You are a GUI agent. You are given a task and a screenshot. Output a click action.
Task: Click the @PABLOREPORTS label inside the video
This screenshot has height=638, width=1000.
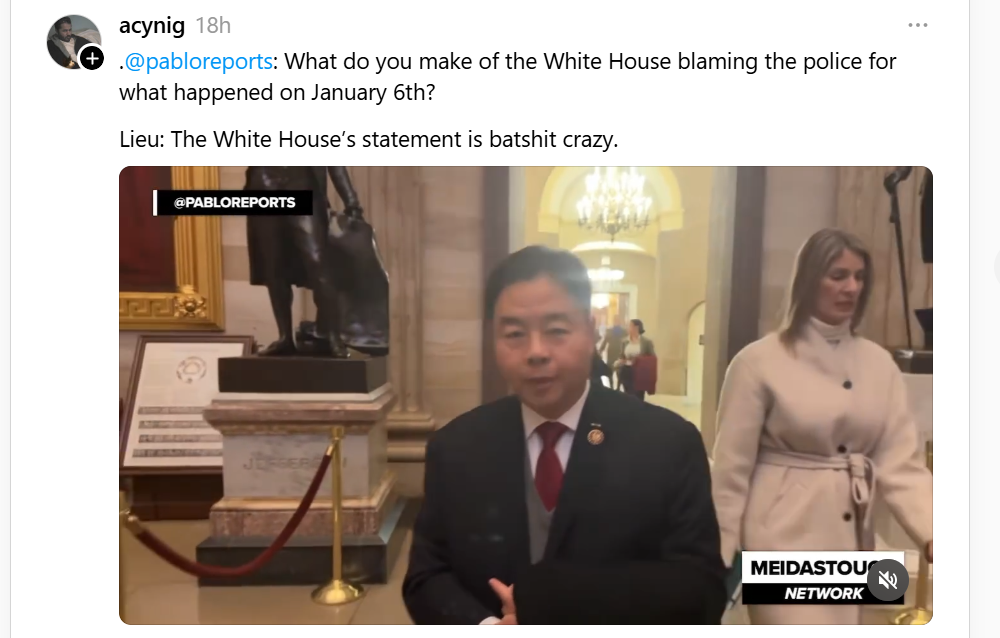pos(233,202)
